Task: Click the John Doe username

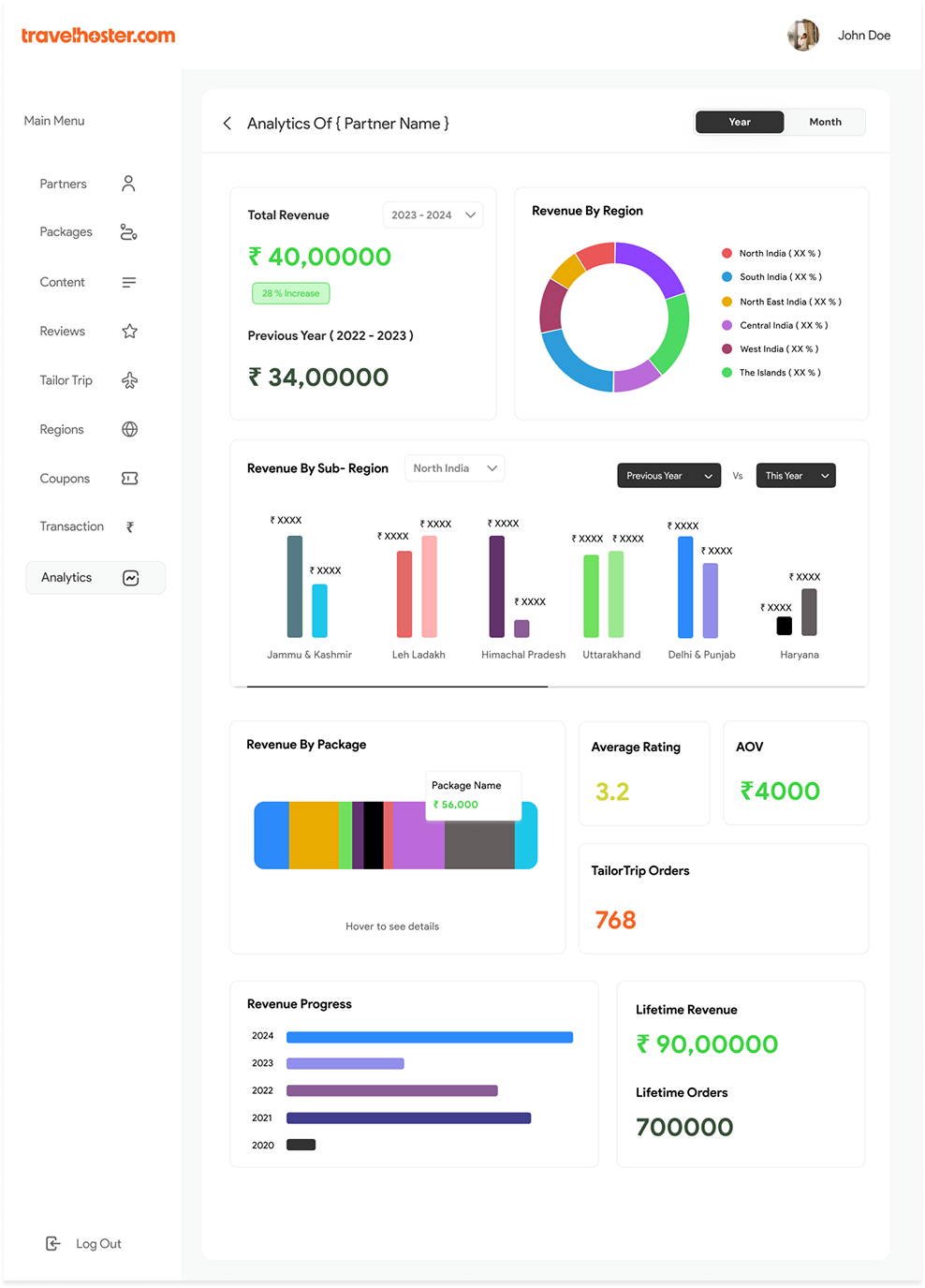Action: click(864, 36)
